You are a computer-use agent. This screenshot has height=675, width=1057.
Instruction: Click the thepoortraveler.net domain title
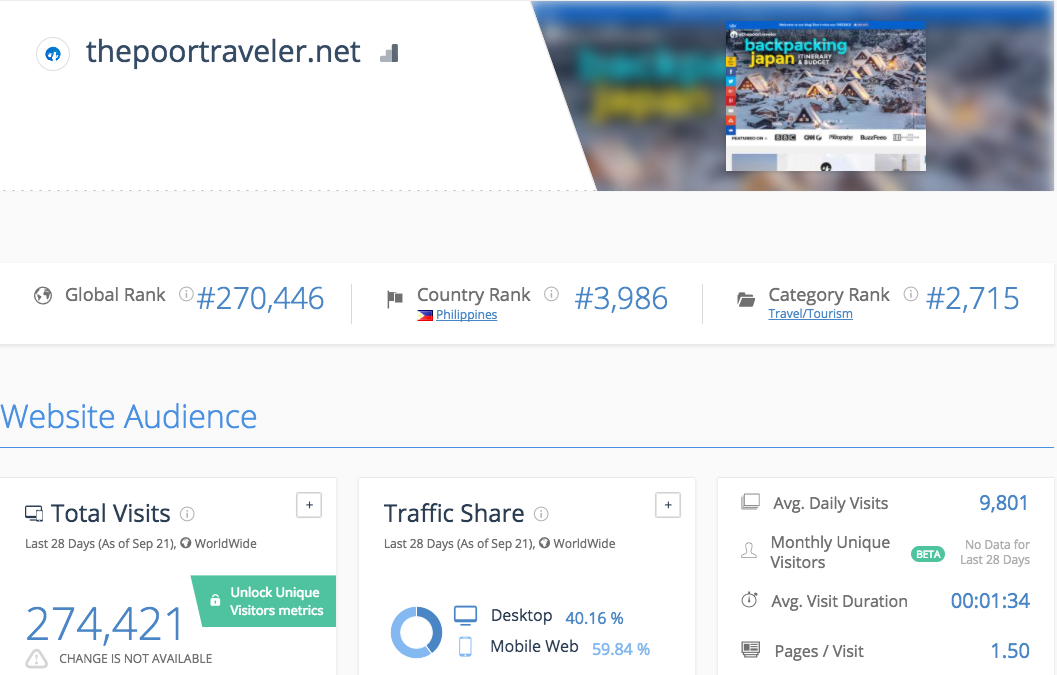pos(223,52)
